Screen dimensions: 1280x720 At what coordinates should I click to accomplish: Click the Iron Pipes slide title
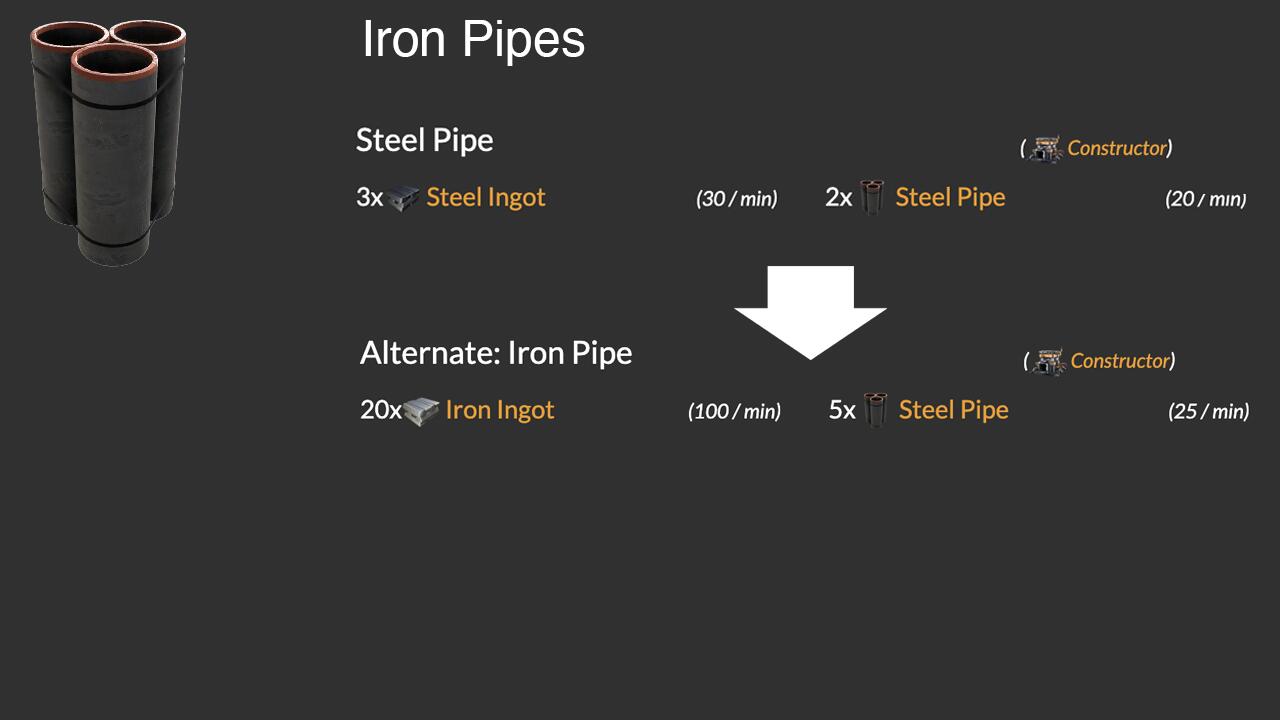(x=473, y=40)
